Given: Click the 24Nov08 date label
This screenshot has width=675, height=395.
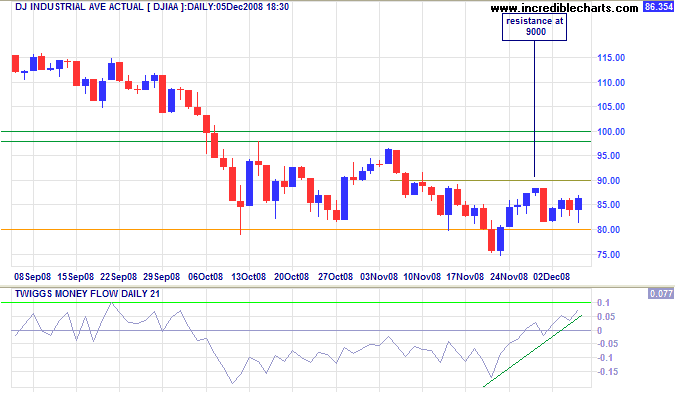Looking at the screenshot, I should (509, 277).
